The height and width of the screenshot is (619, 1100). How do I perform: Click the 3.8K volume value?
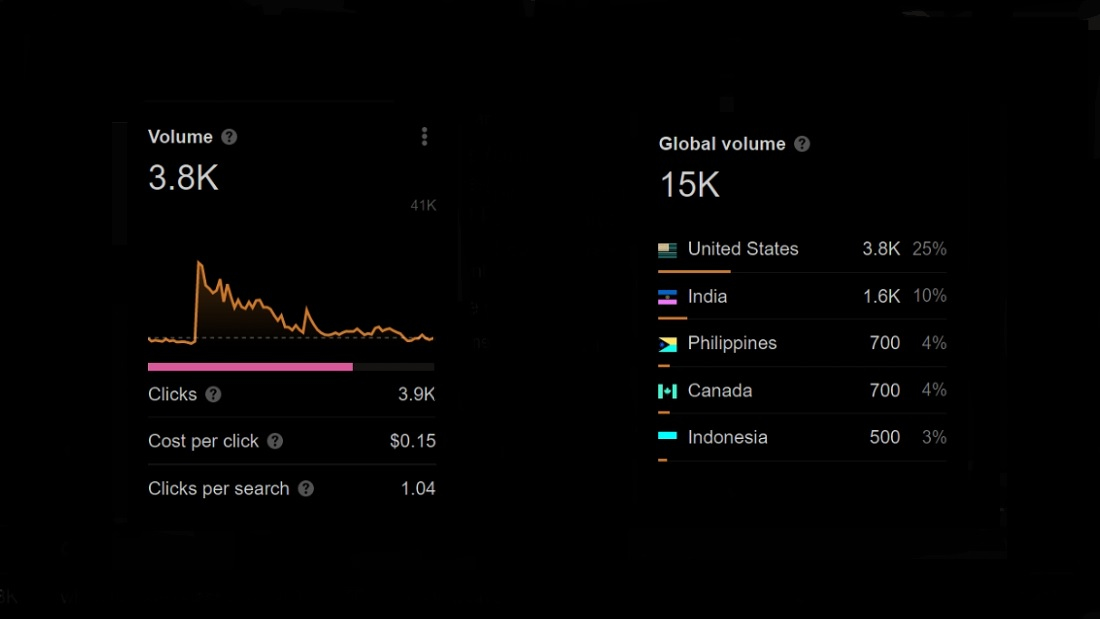coord(183,178)
